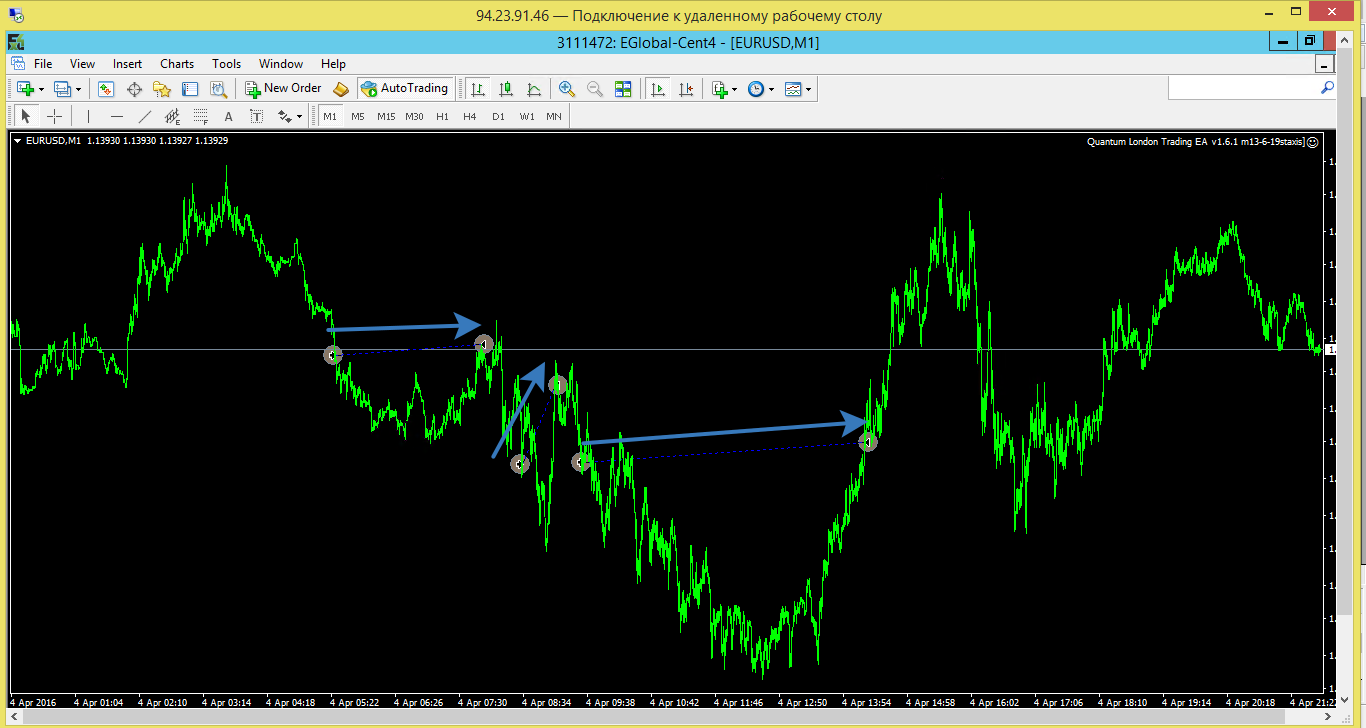
Task: Open the Charts menu
Action: (x=177, y=63)
